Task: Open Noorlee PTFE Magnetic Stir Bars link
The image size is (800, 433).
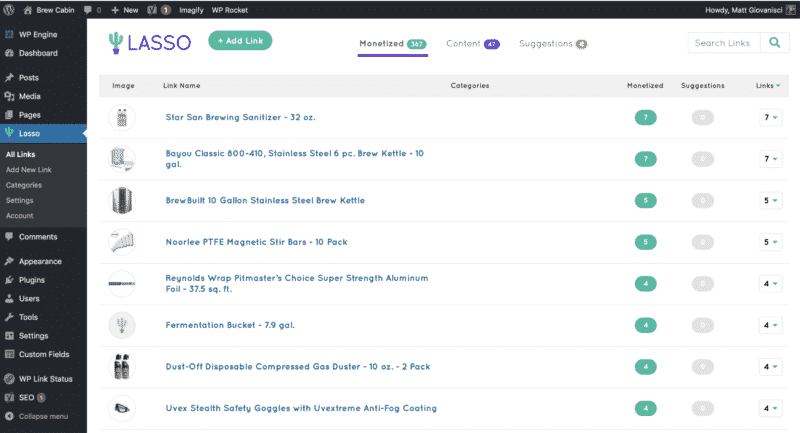Action: pos(256,242)
